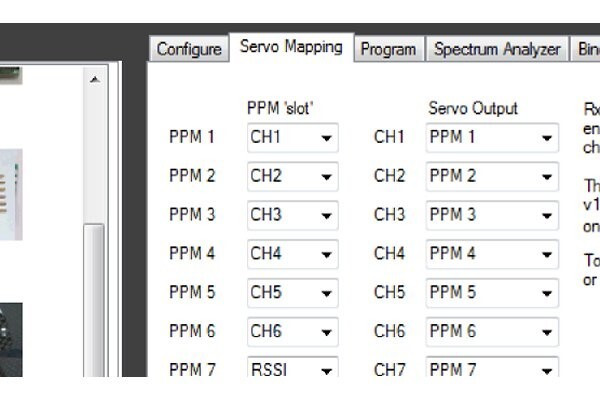Open the CH3 servo output dropdown
600x400 pixels.
pyautogui.click(x=492, y=215)
